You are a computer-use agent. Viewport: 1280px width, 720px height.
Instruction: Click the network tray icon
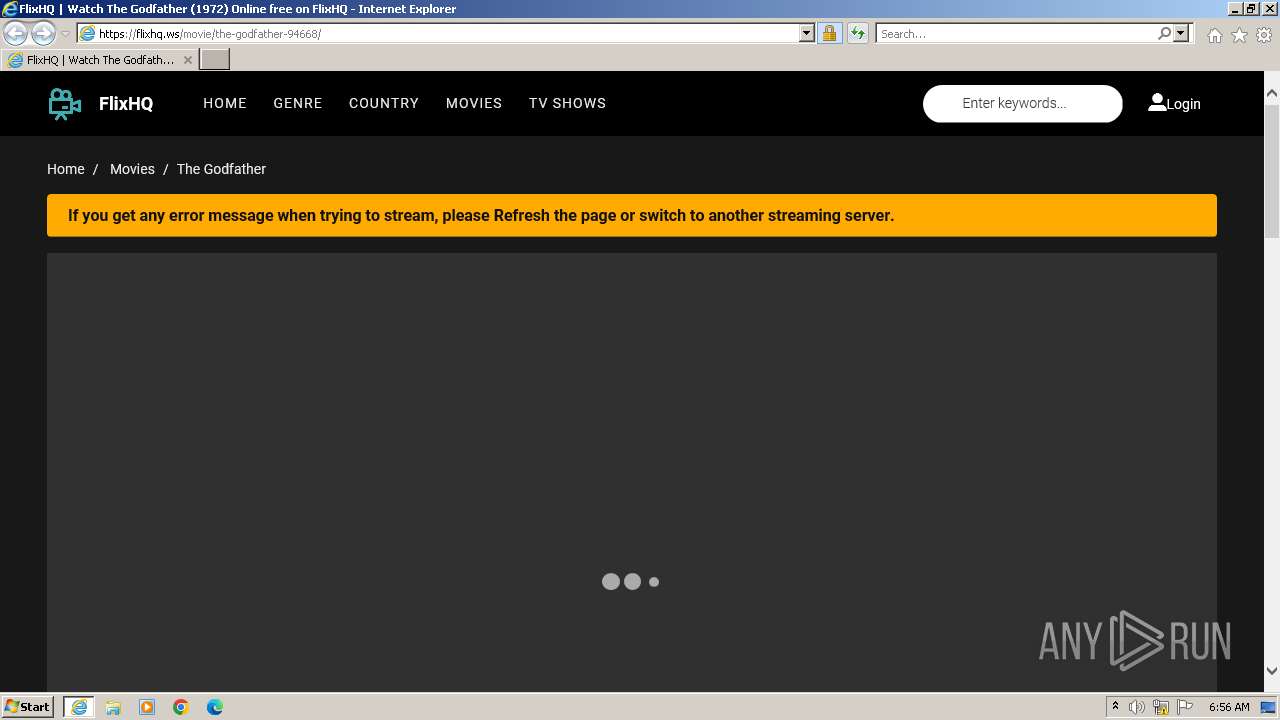tap(1161, 707)
